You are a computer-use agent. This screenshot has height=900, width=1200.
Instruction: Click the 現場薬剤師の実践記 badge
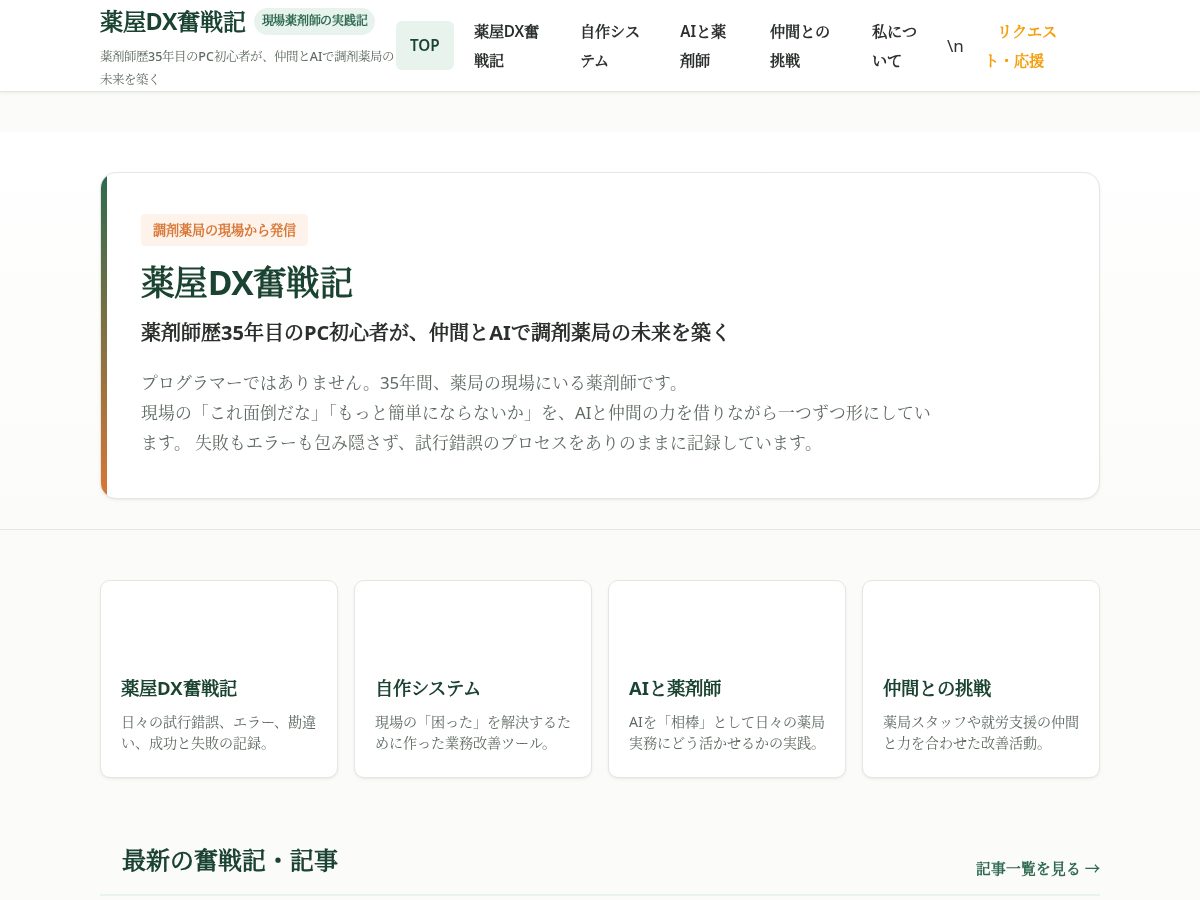314,20
